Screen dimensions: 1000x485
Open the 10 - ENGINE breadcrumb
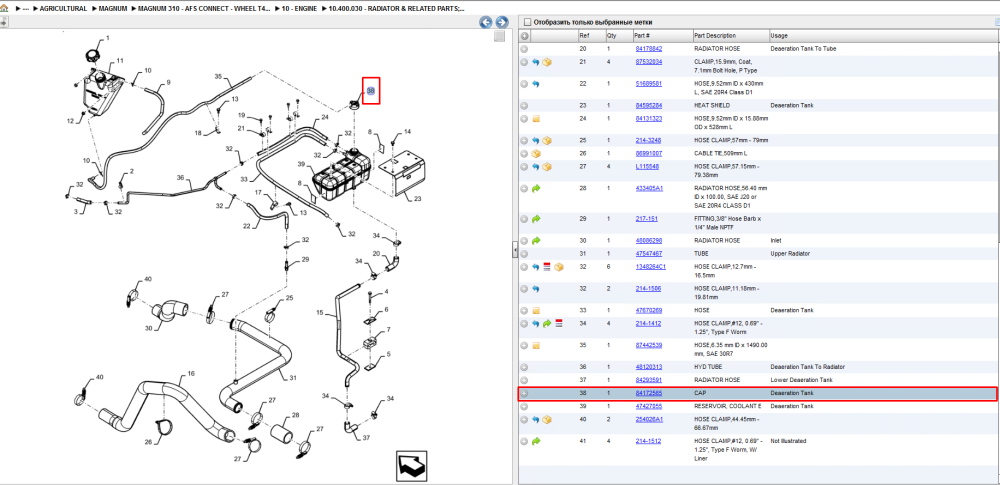pos(299,9)
